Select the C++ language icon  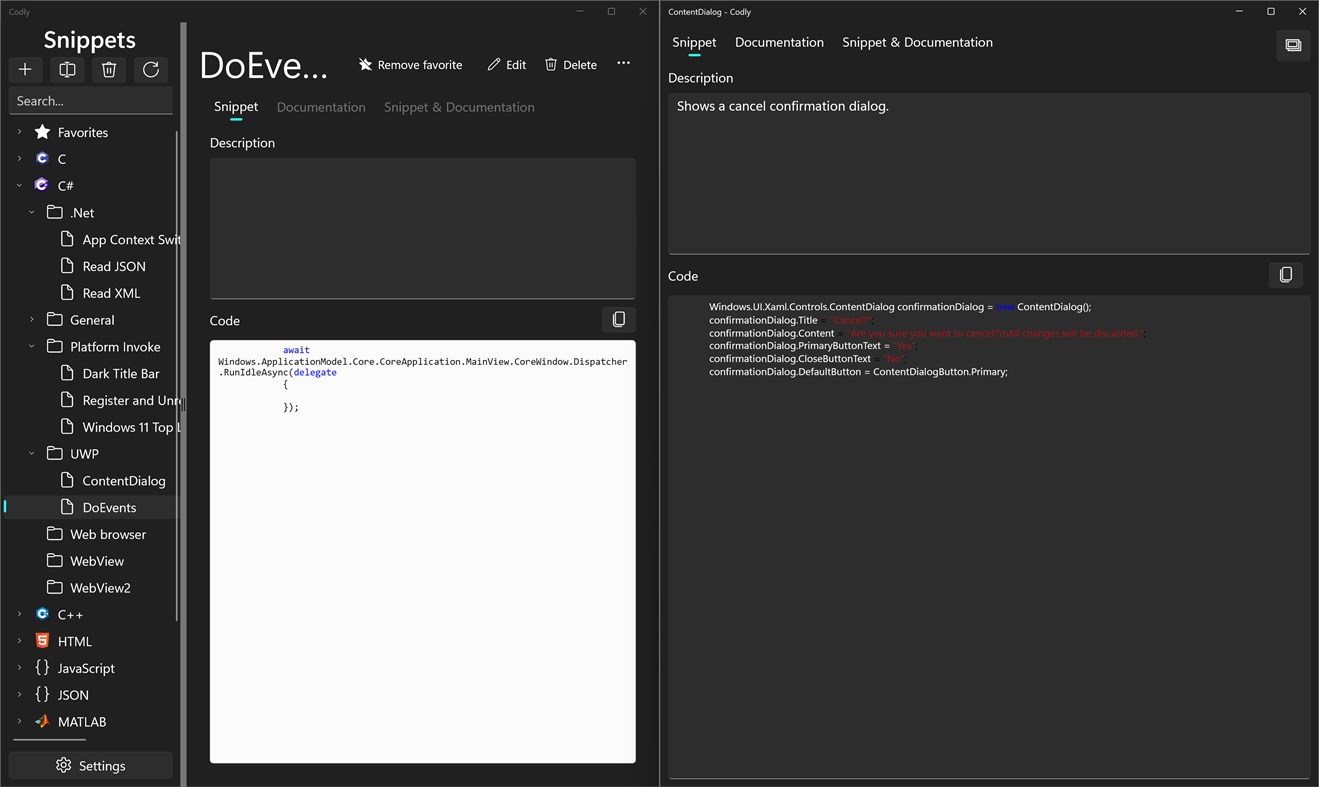tap(42, 614)
